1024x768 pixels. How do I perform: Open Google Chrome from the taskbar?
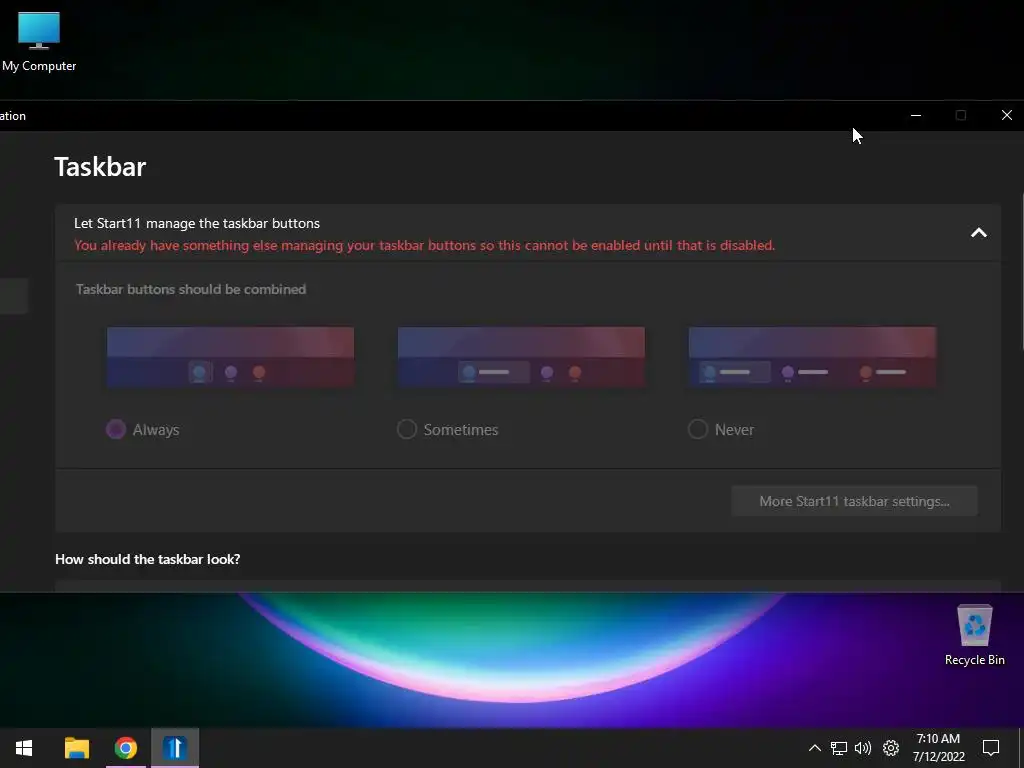(x=126, y=748)
